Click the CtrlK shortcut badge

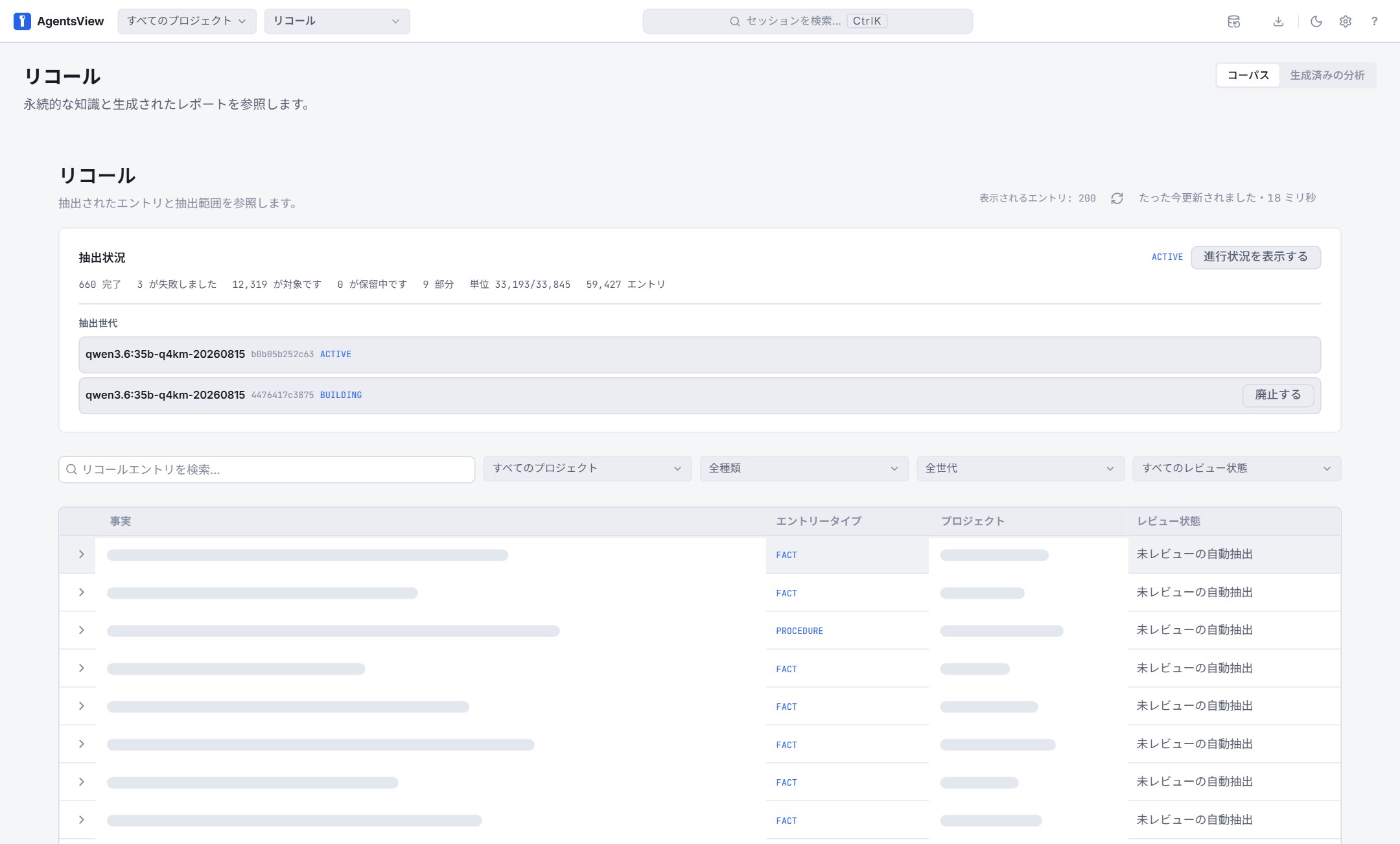pyautogui.click(x=867, y=21)
